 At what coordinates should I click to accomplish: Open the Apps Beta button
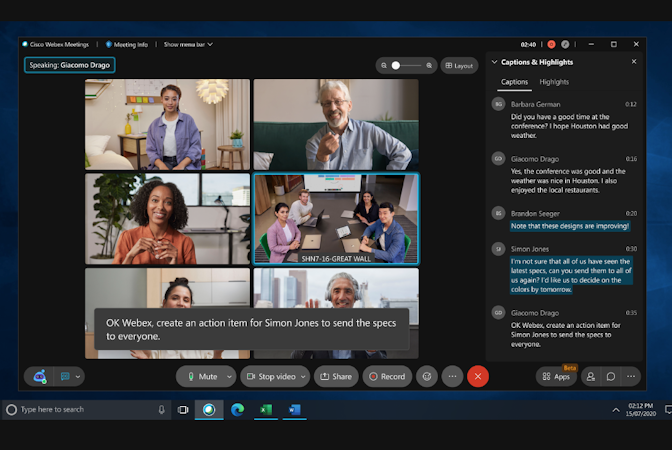[x=556, y=377]
